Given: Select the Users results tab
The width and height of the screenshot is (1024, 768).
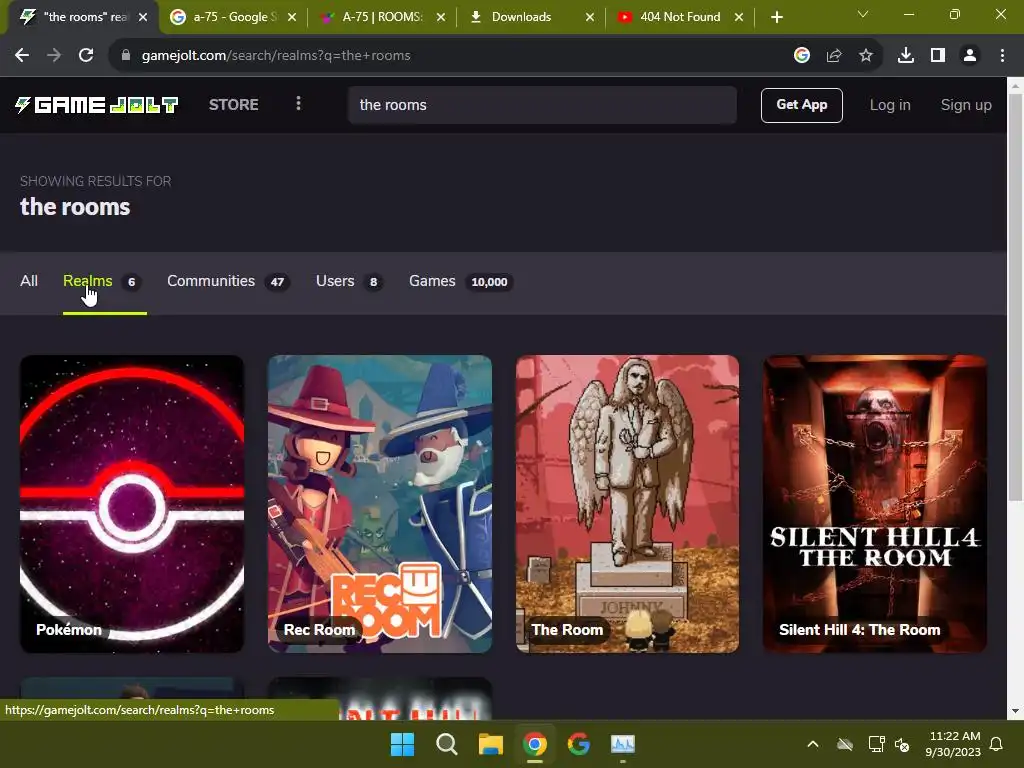Looking at the screenshot, I should (x=349, y=281).
